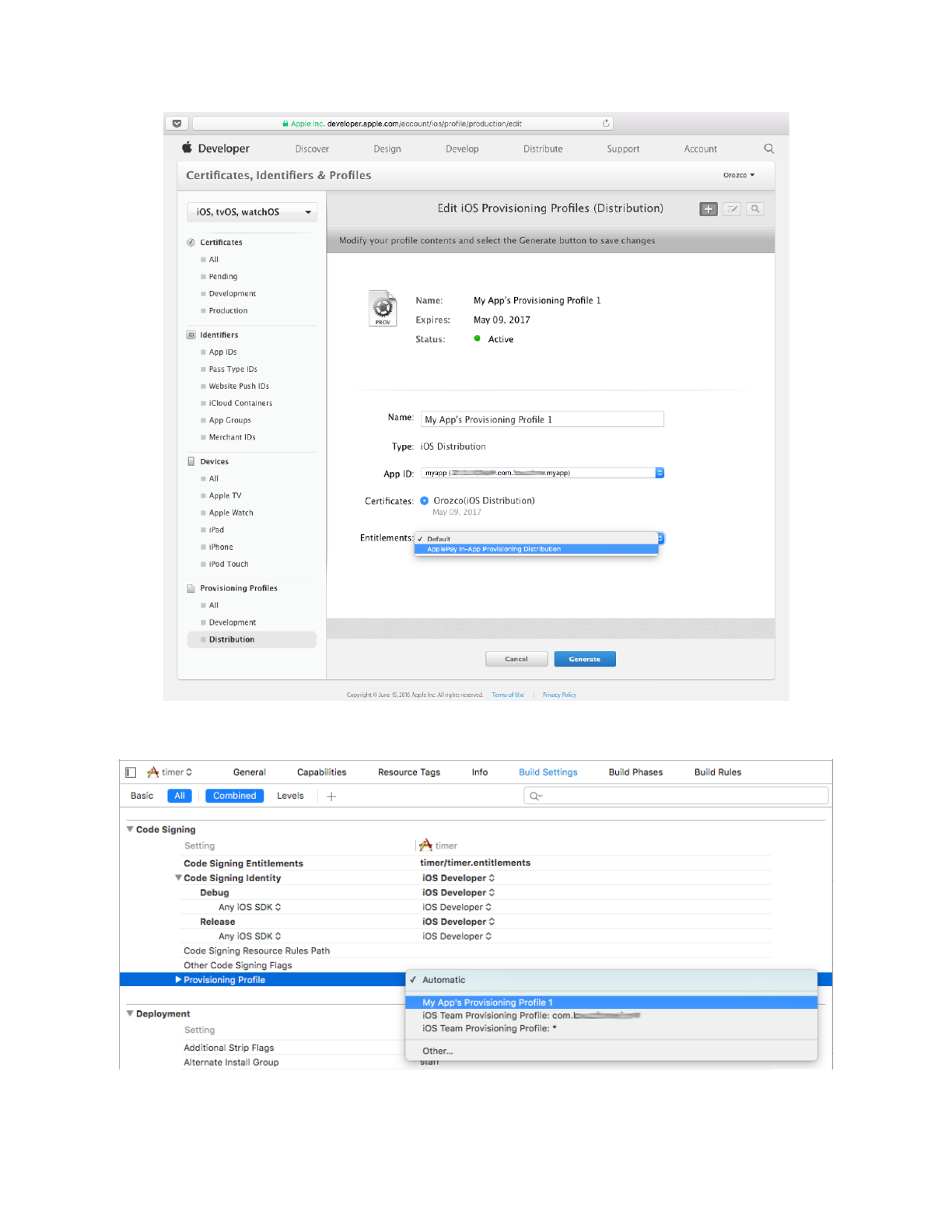Open the Resource Tags tab
952x1232 pixels.
pyautogui.click(x=409, y=772)
